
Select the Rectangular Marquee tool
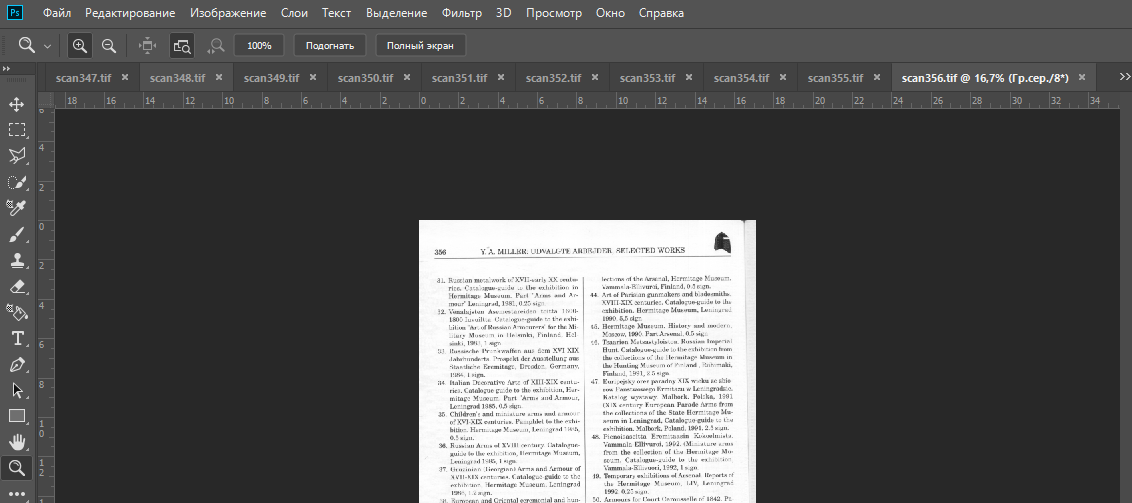click(17, 130)
